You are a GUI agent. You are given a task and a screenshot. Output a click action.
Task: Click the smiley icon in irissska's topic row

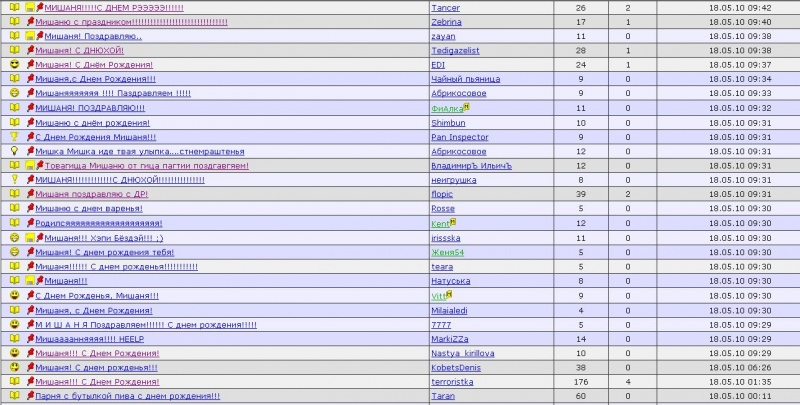pos(15,238)
